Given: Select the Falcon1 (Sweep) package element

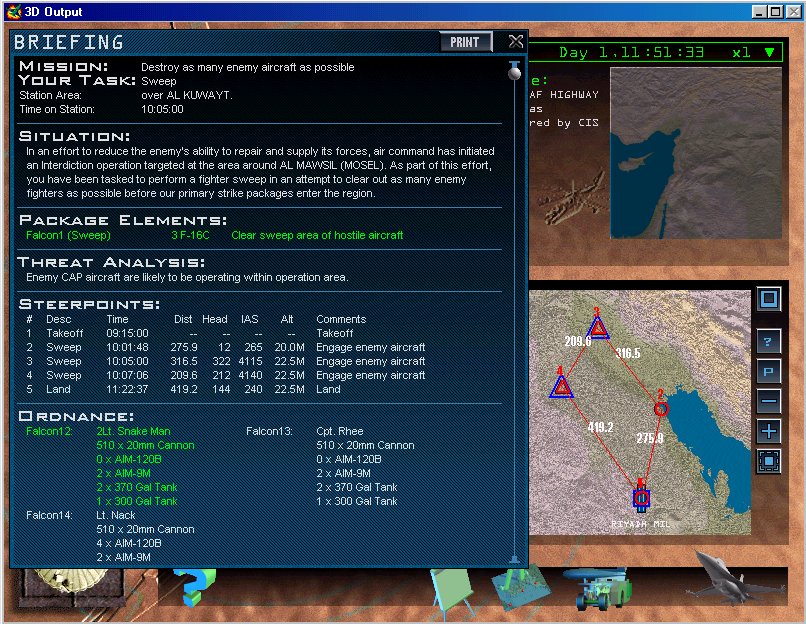Looking at the screenshot, I should [x=68, y=235].
